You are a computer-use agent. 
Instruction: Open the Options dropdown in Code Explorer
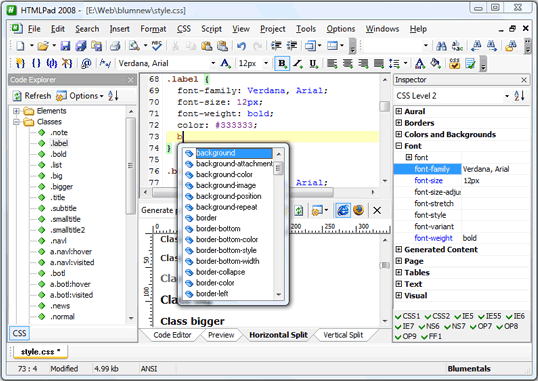[80, 96]
